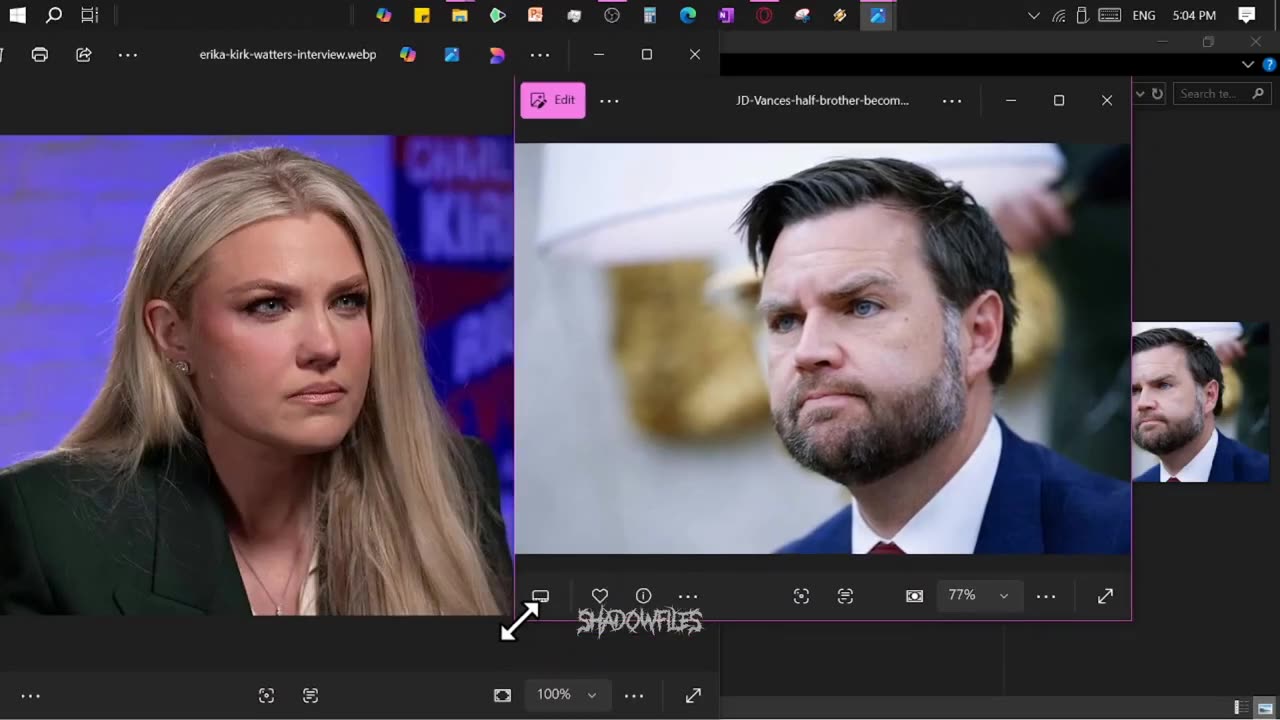
Task: Start visual search in the erika-kirk window
Action: (266, 696)
